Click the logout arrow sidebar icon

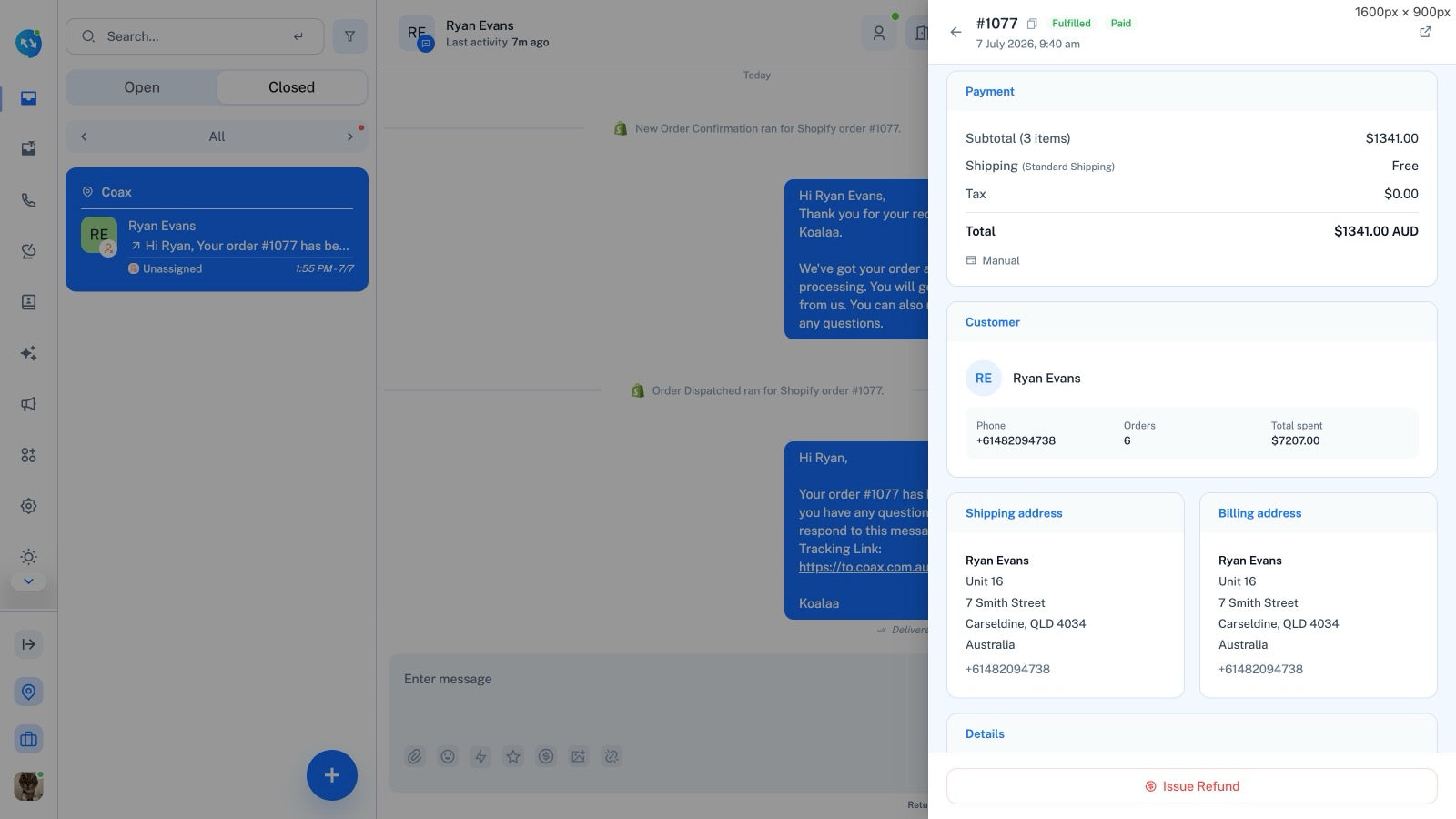tap(28, 644)
